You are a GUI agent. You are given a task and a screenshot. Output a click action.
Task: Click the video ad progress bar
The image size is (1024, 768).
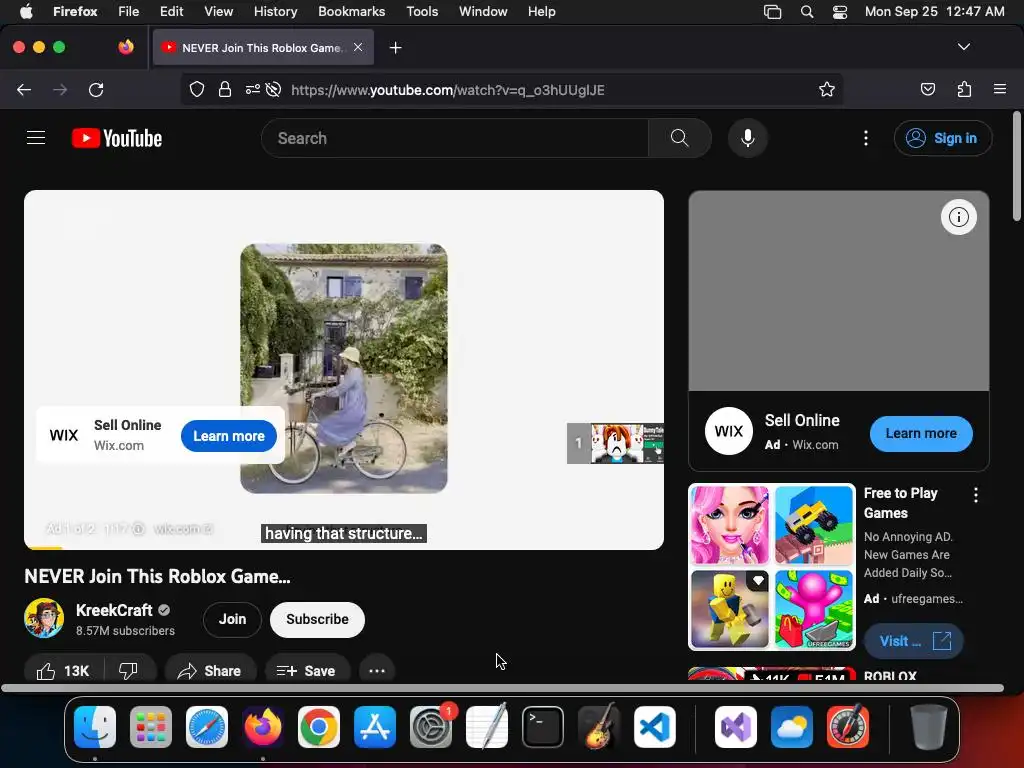344,548
